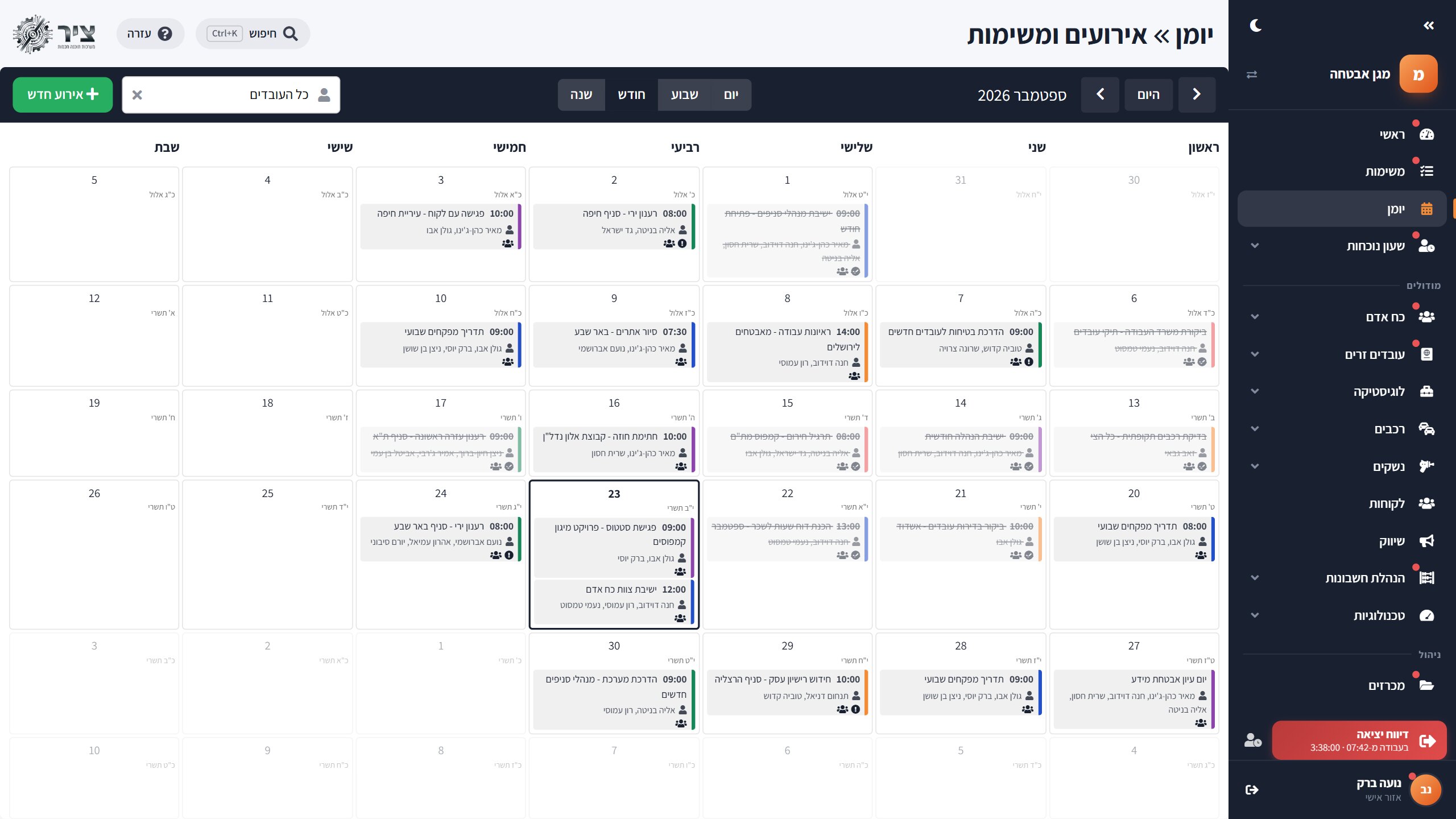Open עזרה help button

point(150,34)
